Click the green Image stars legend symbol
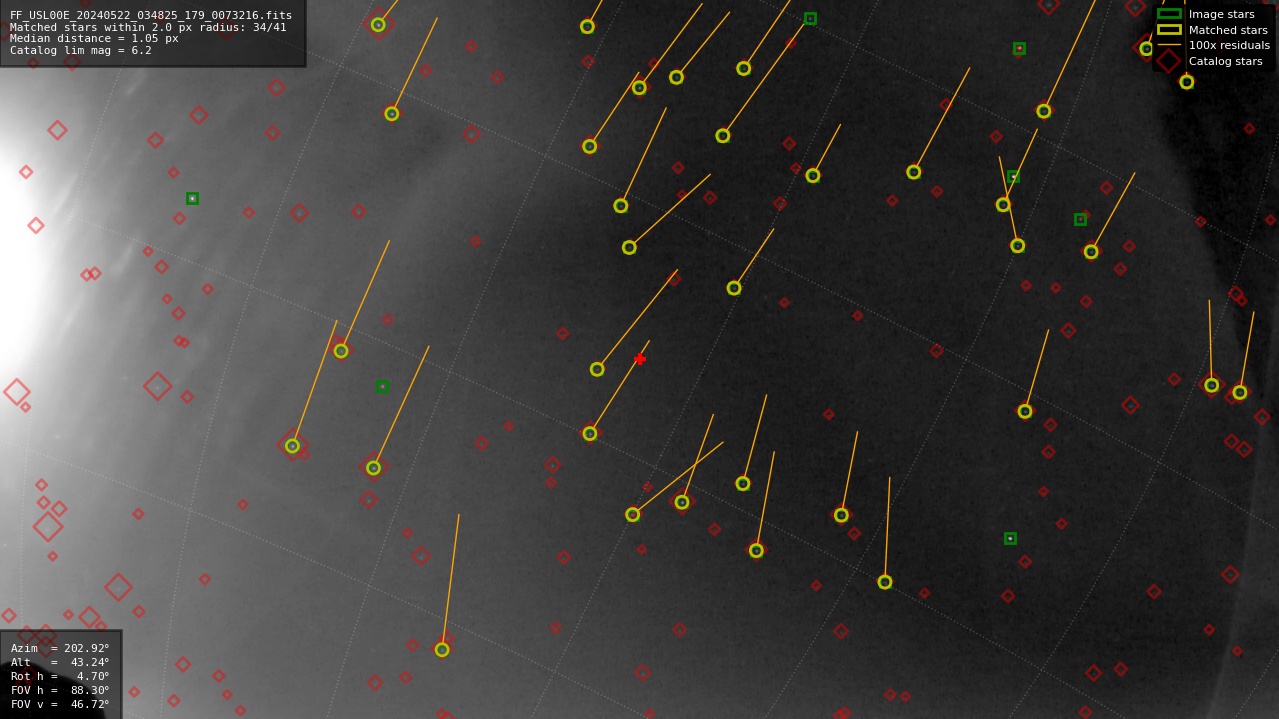The height and width of the screenshot is (719, 1279). pyautogui.click(x=1169, y=14)
